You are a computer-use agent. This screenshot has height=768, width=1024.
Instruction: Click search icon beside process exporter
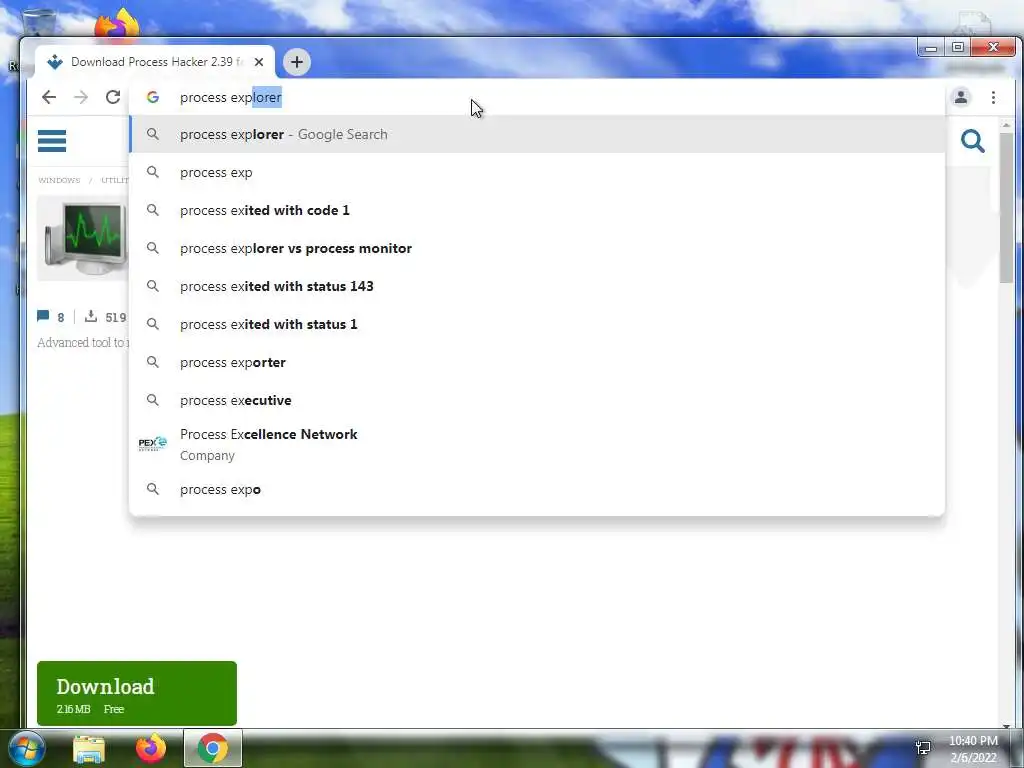click(x=153, y=362)
